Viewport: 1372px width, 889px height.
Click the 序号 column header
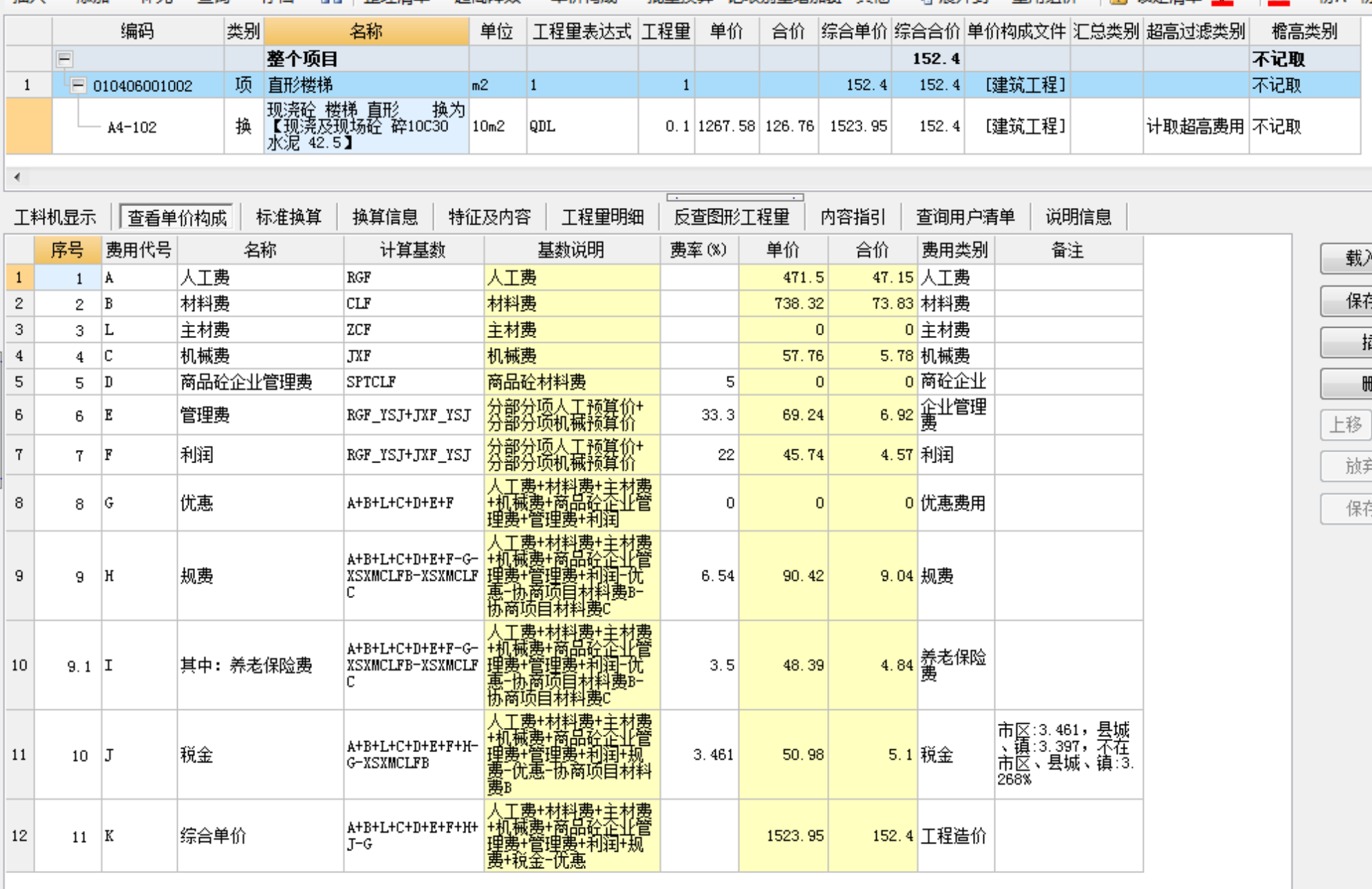tap(67, 250)
